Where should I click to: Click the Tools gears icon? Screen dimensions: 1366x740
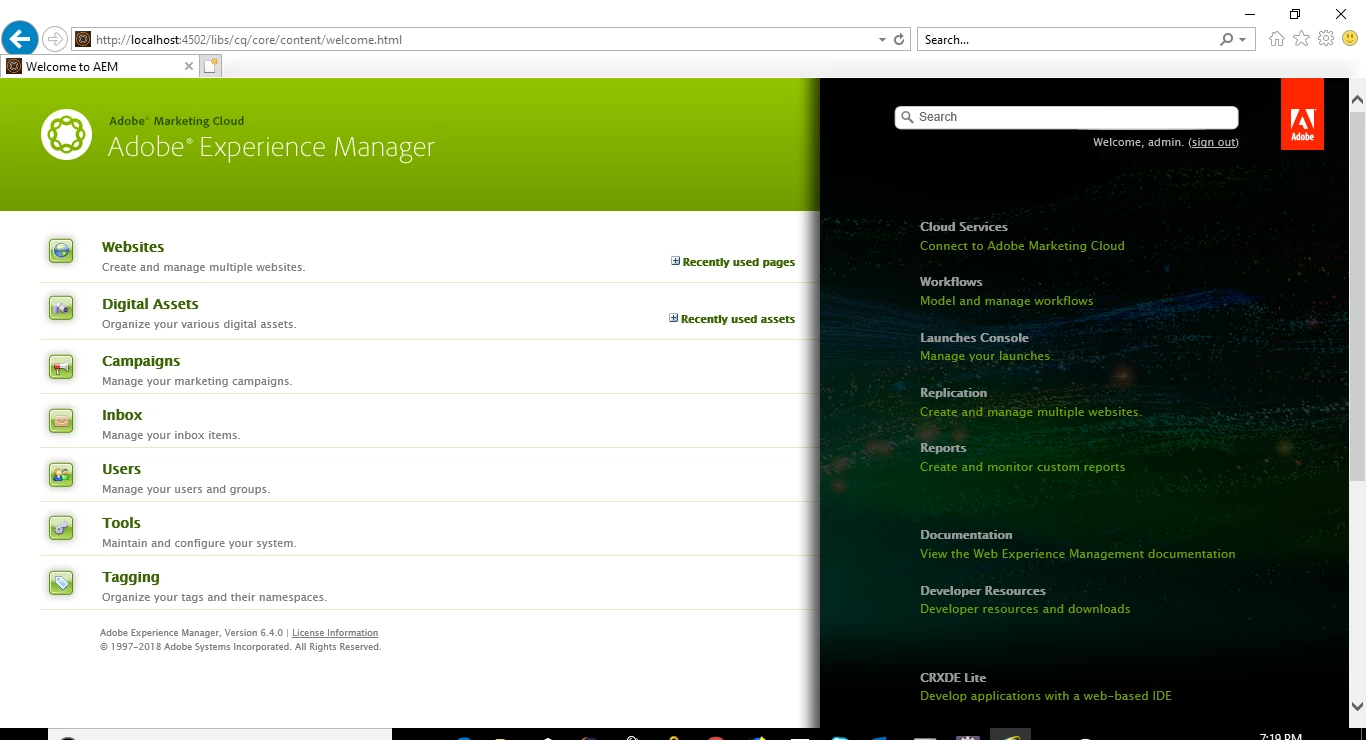point(61,529)
